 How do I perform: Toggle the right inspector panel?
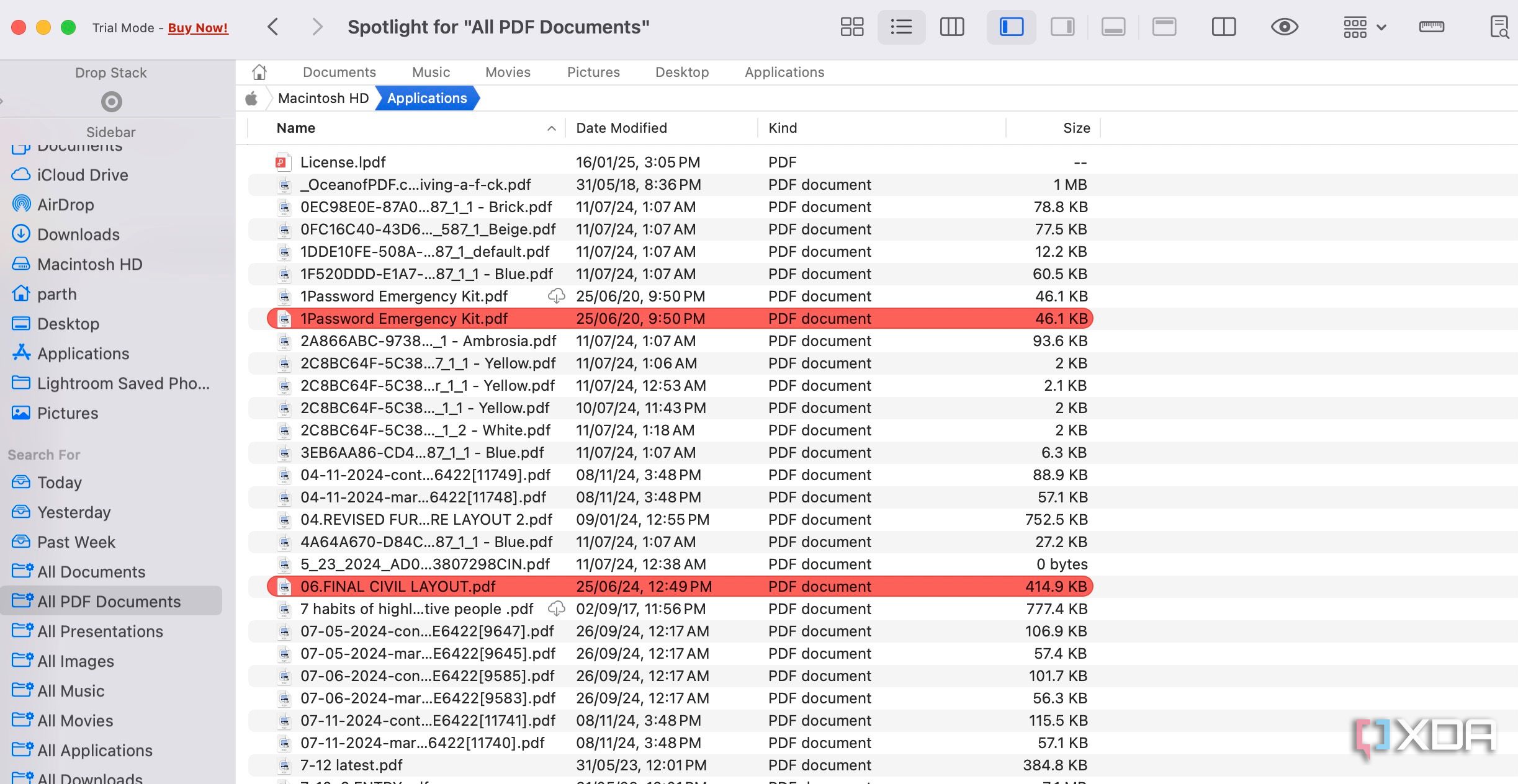pyautogui.click(x=1062, y=27)
